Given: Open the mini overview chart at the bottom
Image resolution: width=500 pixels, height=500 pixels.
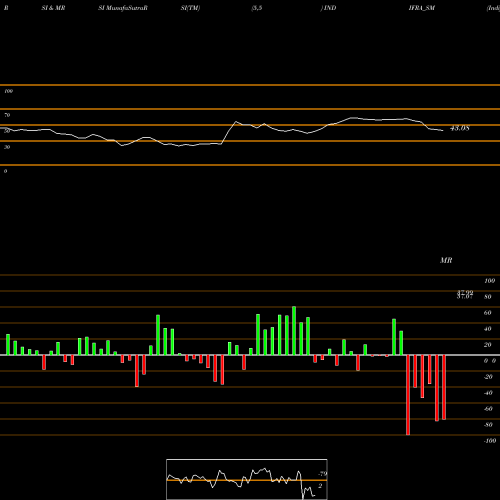Looking at the screenshot, I should (x=247, y=479).
